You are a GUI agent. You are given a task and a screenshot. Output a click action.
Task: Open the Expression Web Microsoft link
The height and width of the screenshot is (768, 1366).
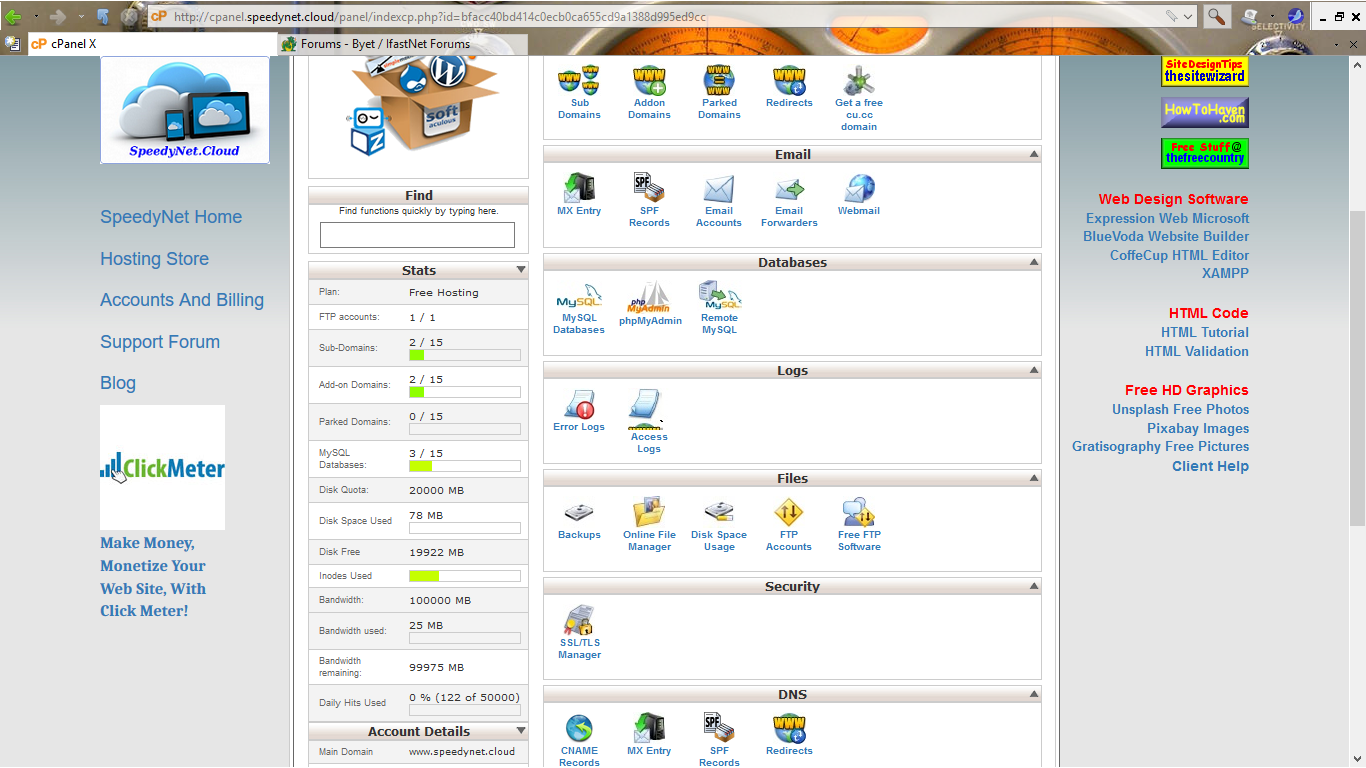pyautogui.click(x=1167, y=218)
